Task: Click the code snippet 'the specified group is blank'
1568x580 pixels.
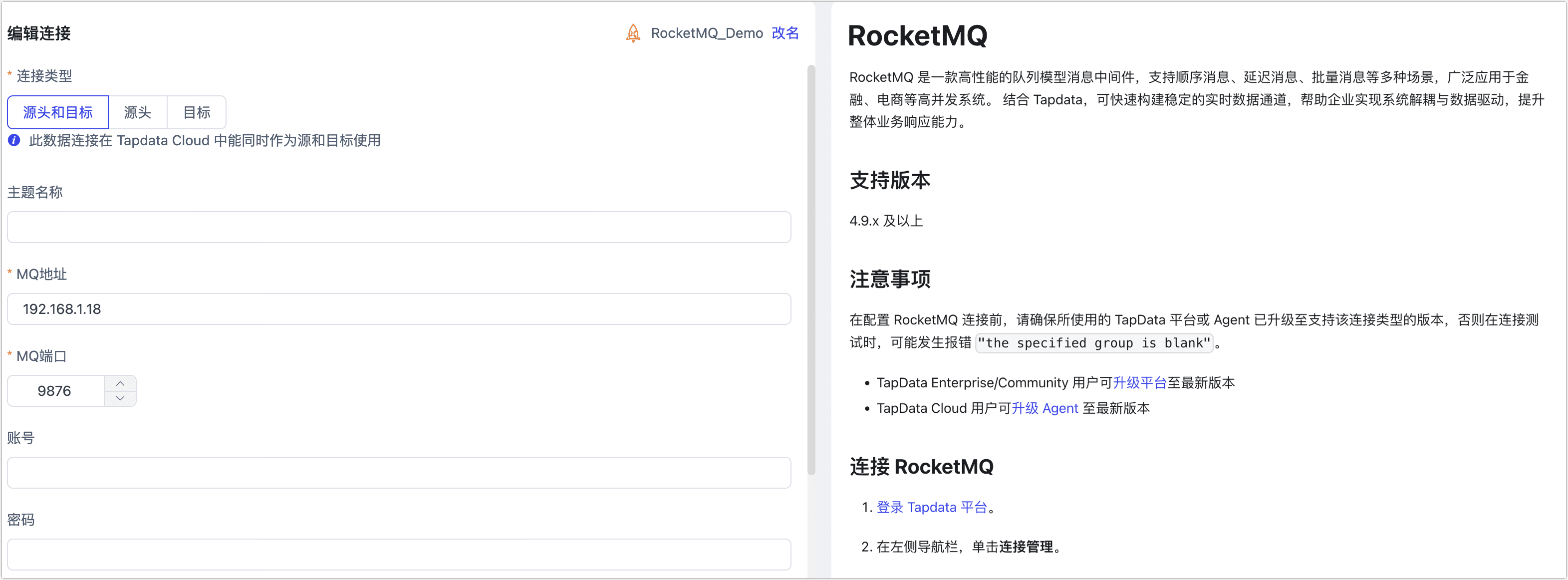Action: click(1094, 343)
